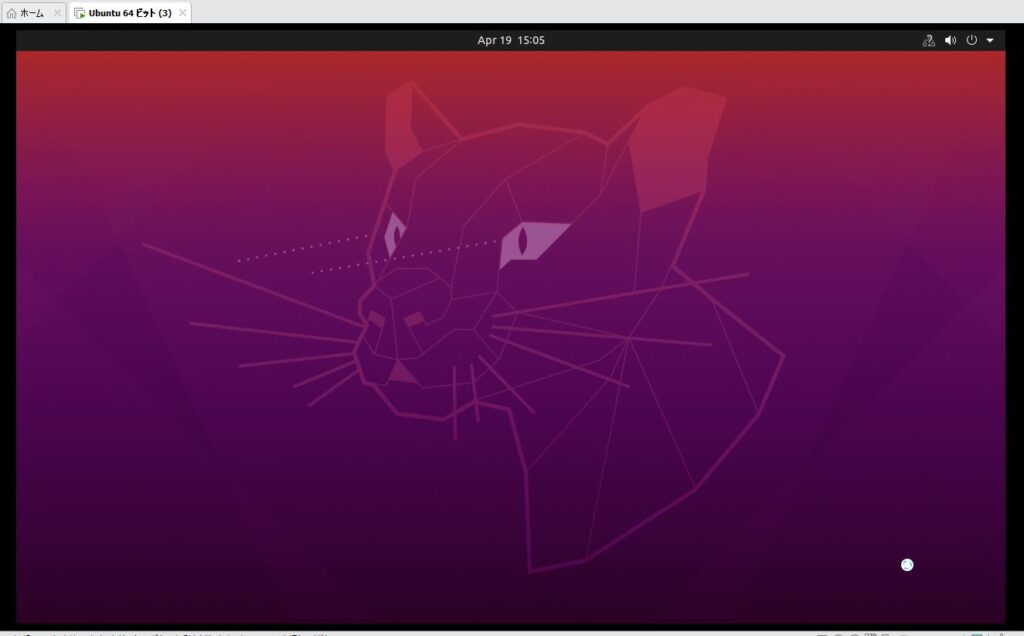Click the VM icon on Ubuntu tab

pos(80,13)
